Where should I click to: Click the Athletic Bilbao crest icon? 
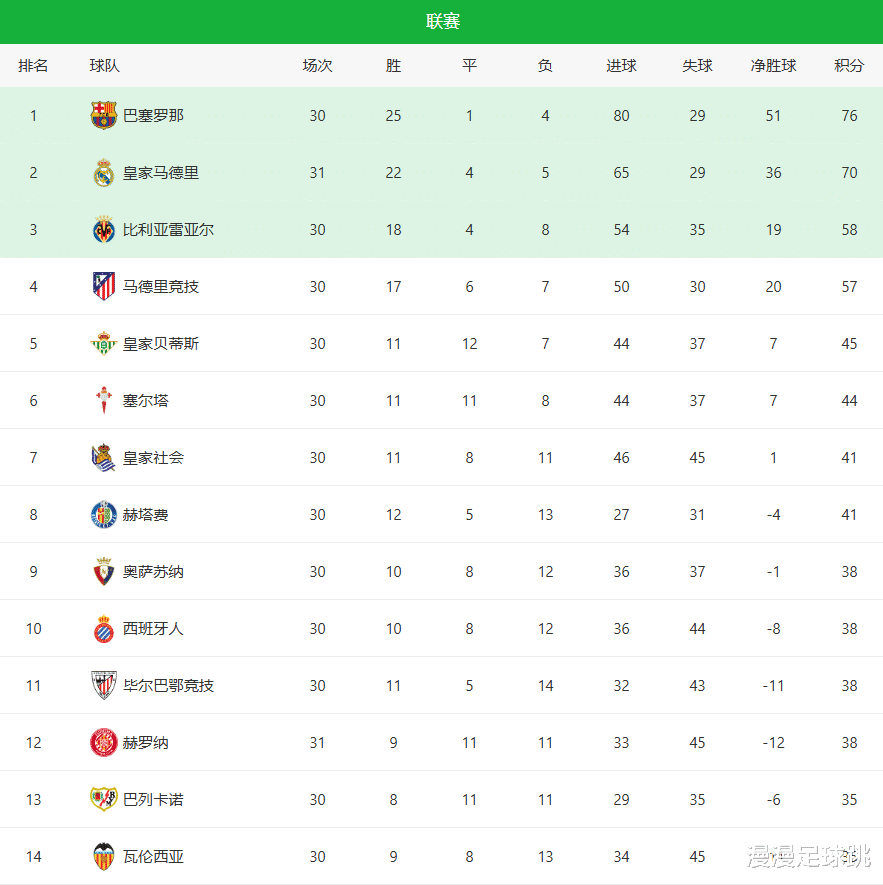pos(104,686)
